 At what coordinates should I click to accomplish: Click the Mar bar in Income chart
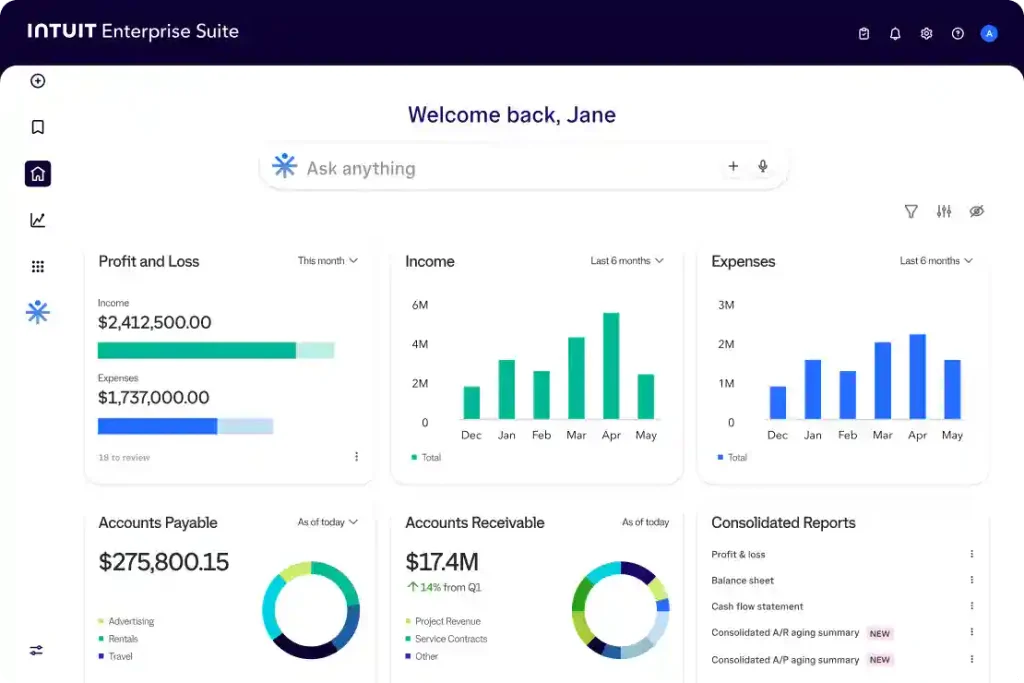pyautogui.click(x=577, y=378)
